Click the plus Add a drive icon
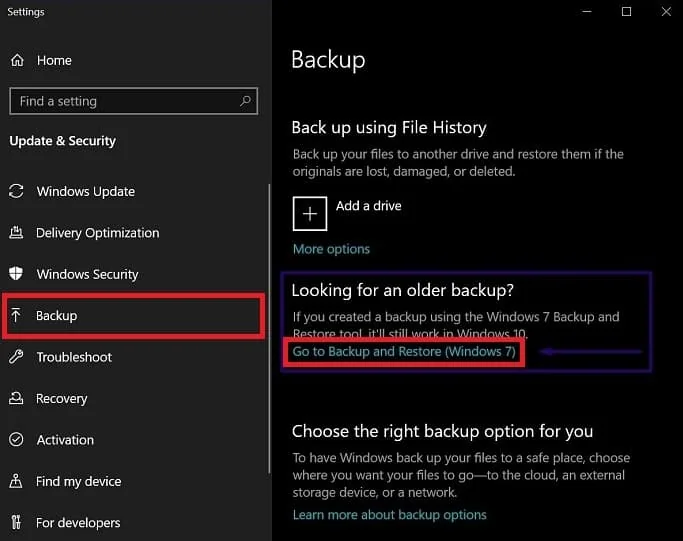683x541 pixels. pyautogui.click(x=310, y=213)
